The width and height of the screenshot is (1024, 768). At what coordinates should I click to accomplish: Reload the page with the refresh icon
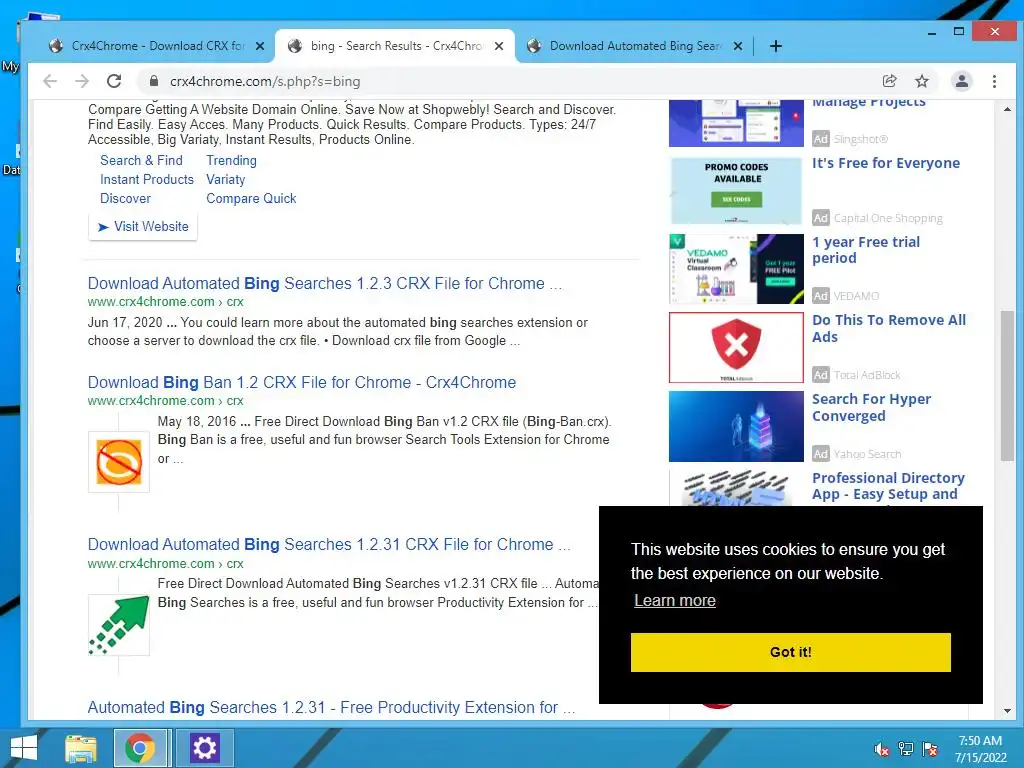tap(114, 81)
